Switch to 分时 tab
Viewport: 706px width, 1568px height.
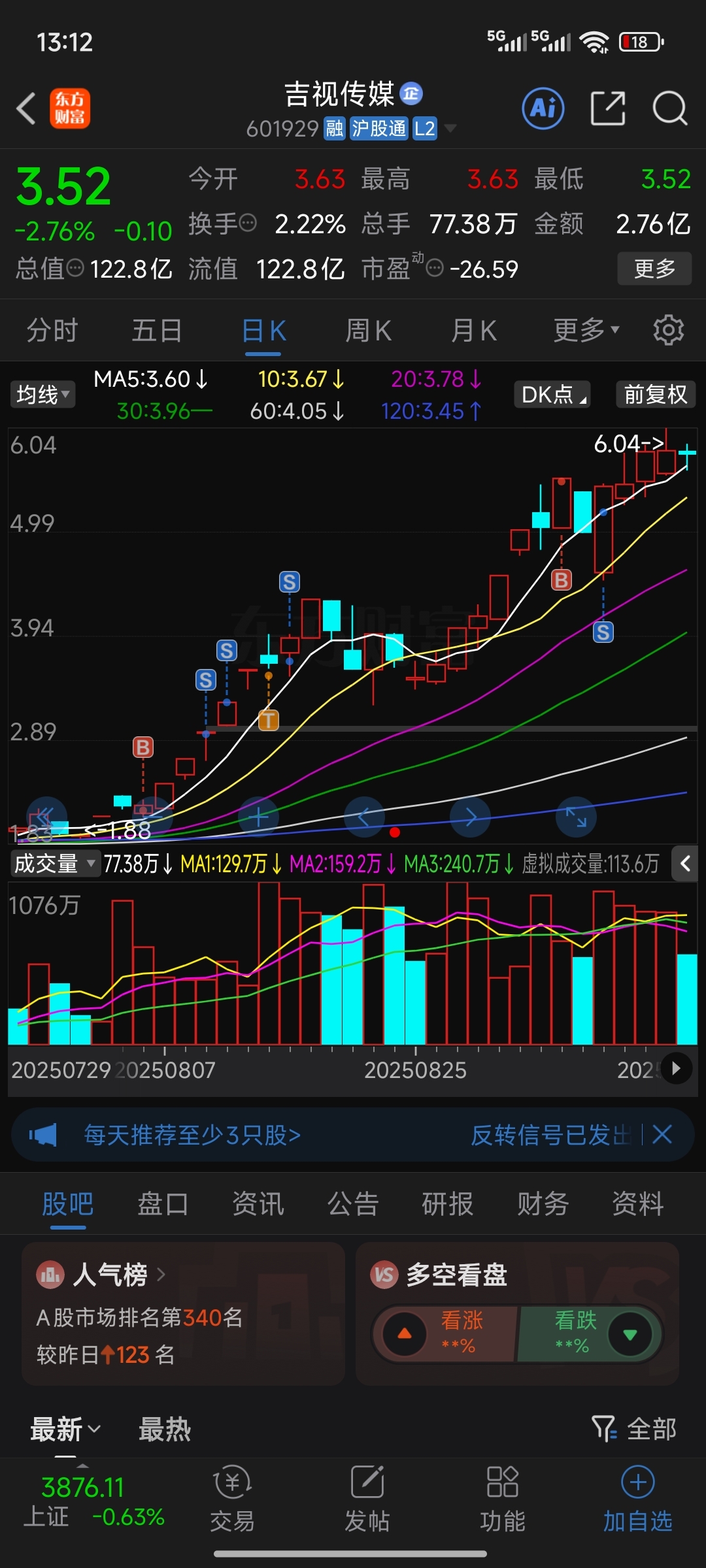point(52,330)
